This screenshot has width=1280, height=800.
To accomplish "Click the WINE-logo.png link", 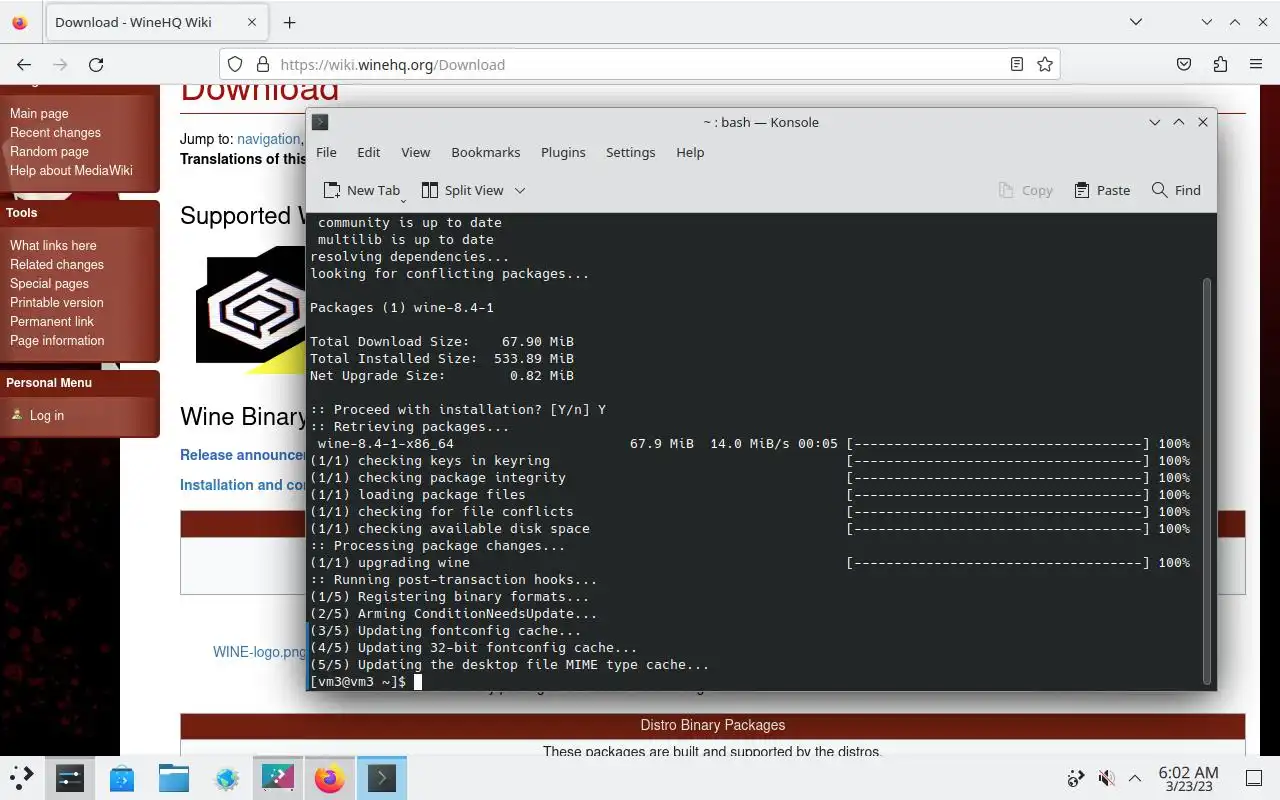I will 259,652.
